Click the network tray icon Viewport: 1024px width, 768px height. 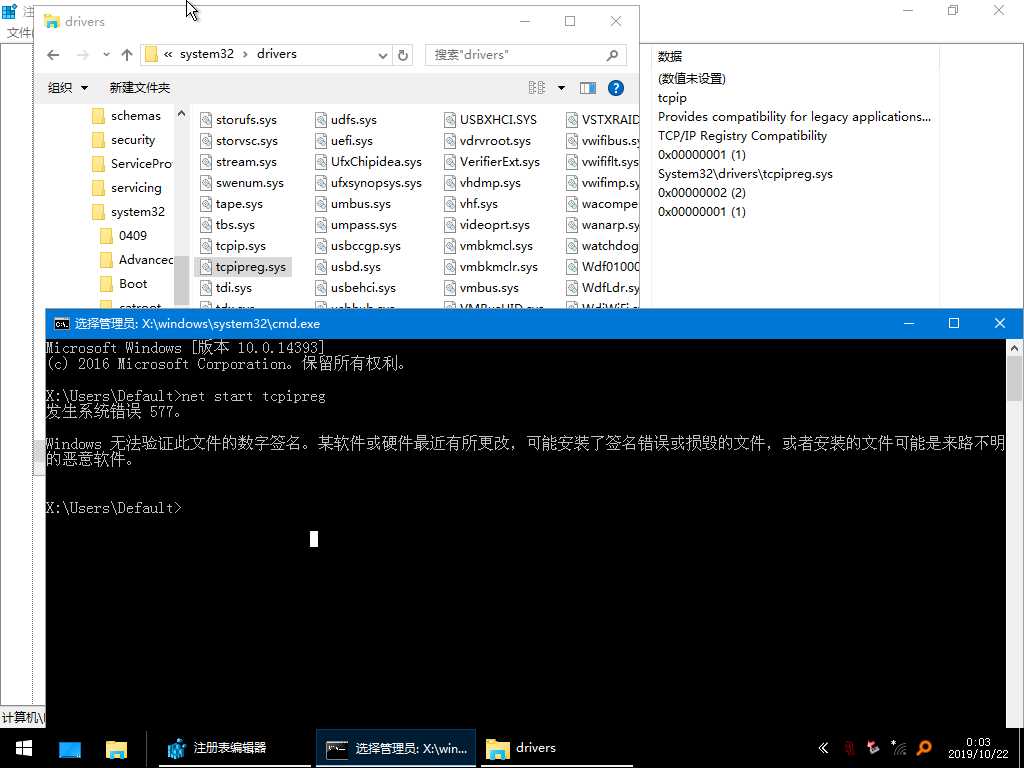(899, 748)
